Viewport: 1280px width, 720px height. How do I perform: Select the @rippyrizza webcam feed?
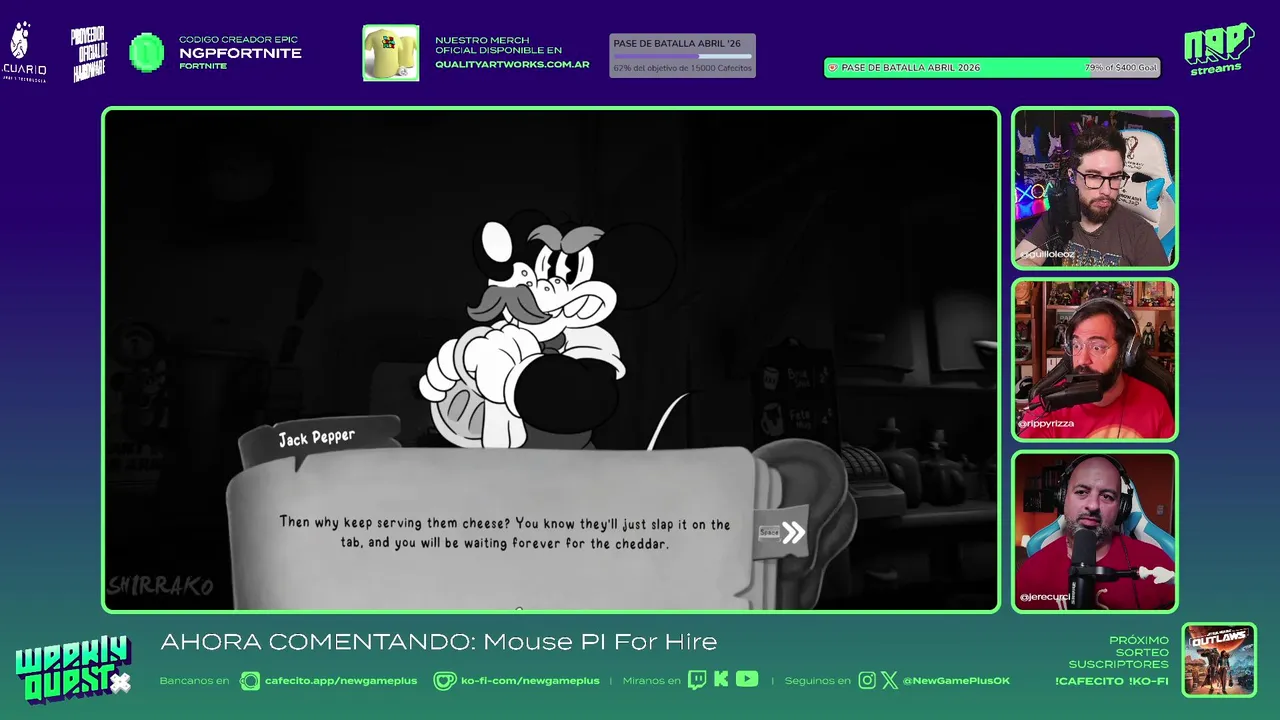1095,360
